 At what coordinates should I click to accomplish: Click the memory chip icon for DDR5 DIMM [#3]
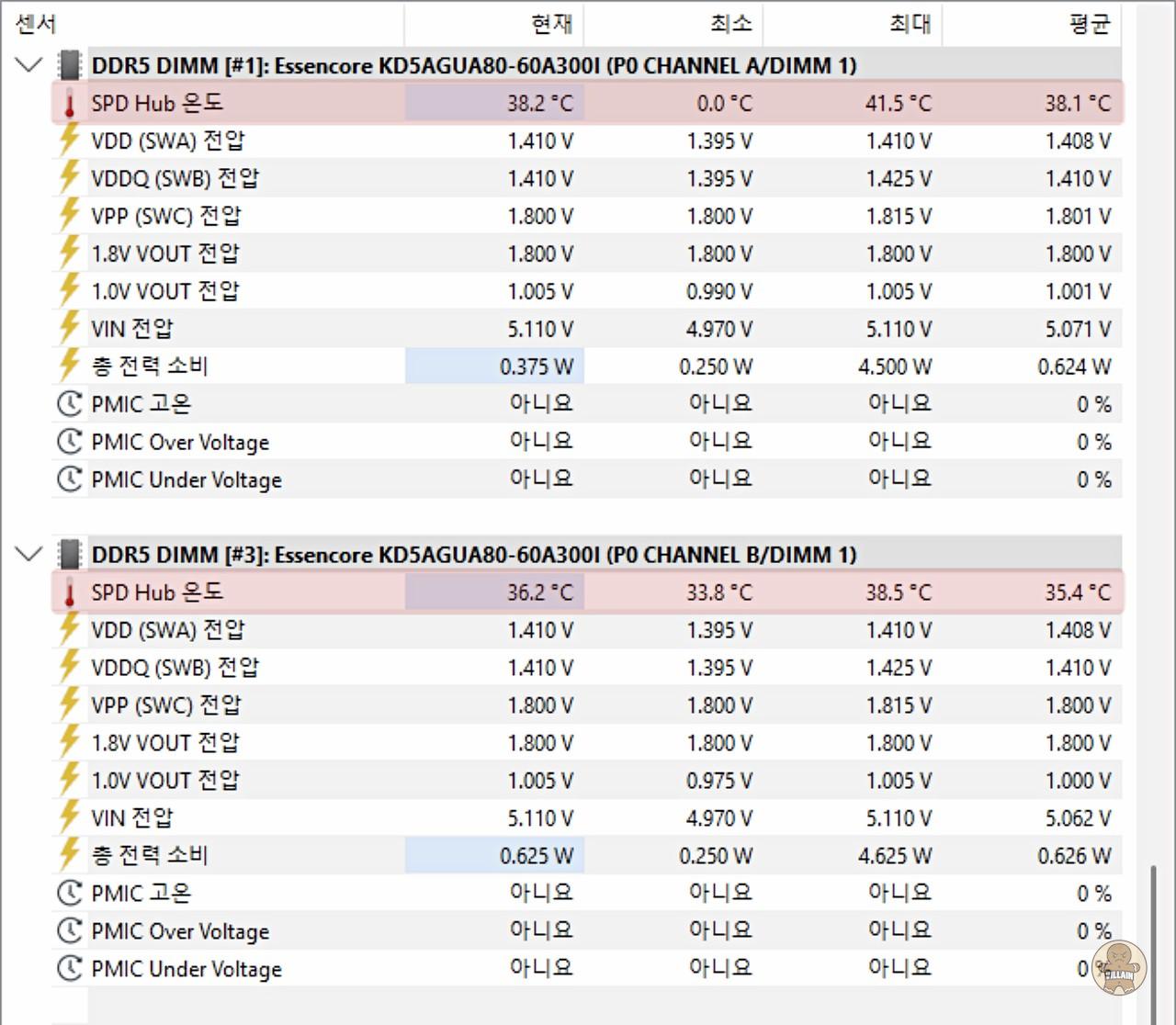69,555
